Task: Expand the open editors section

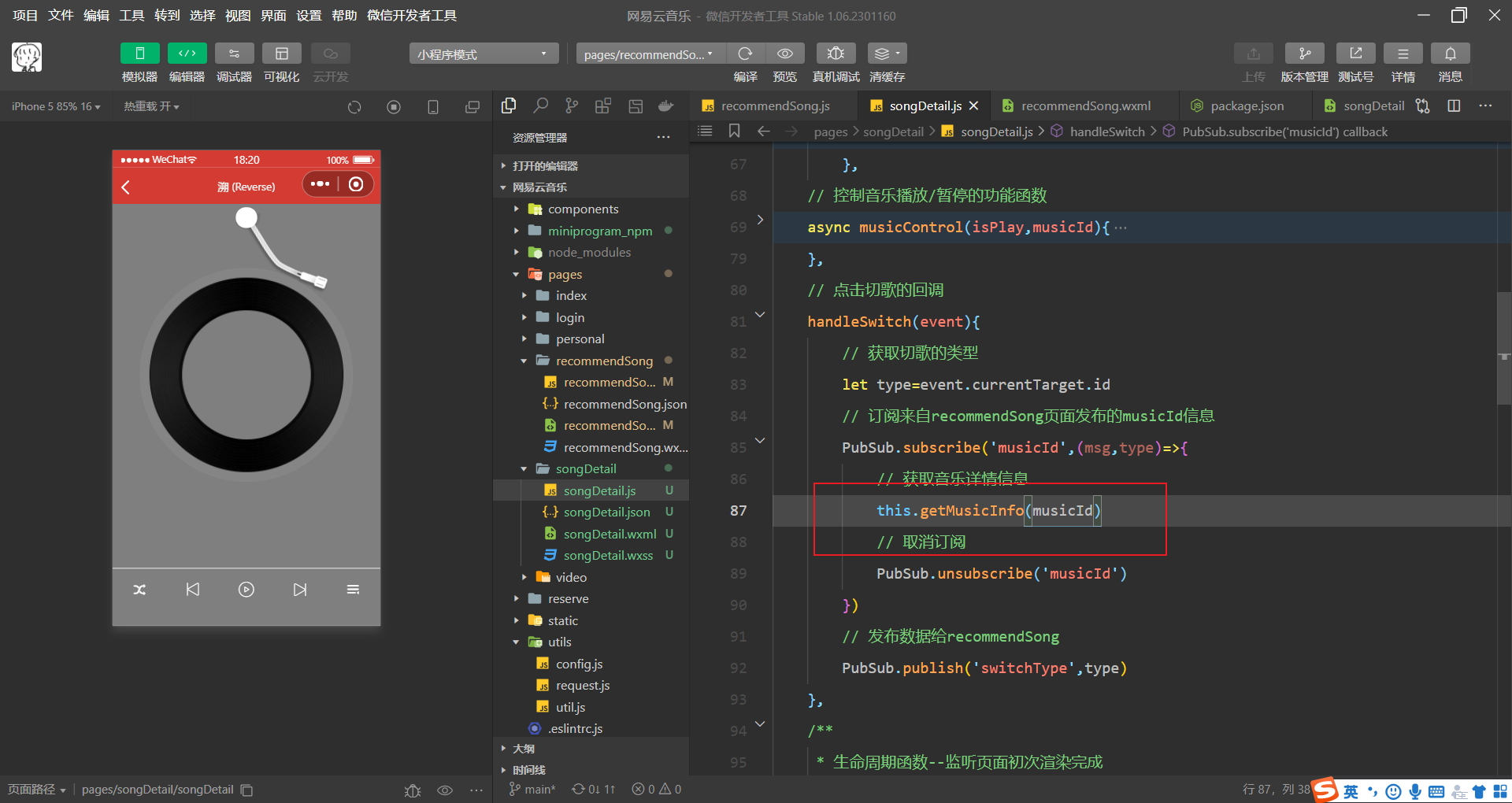Action: click(591, 165)
